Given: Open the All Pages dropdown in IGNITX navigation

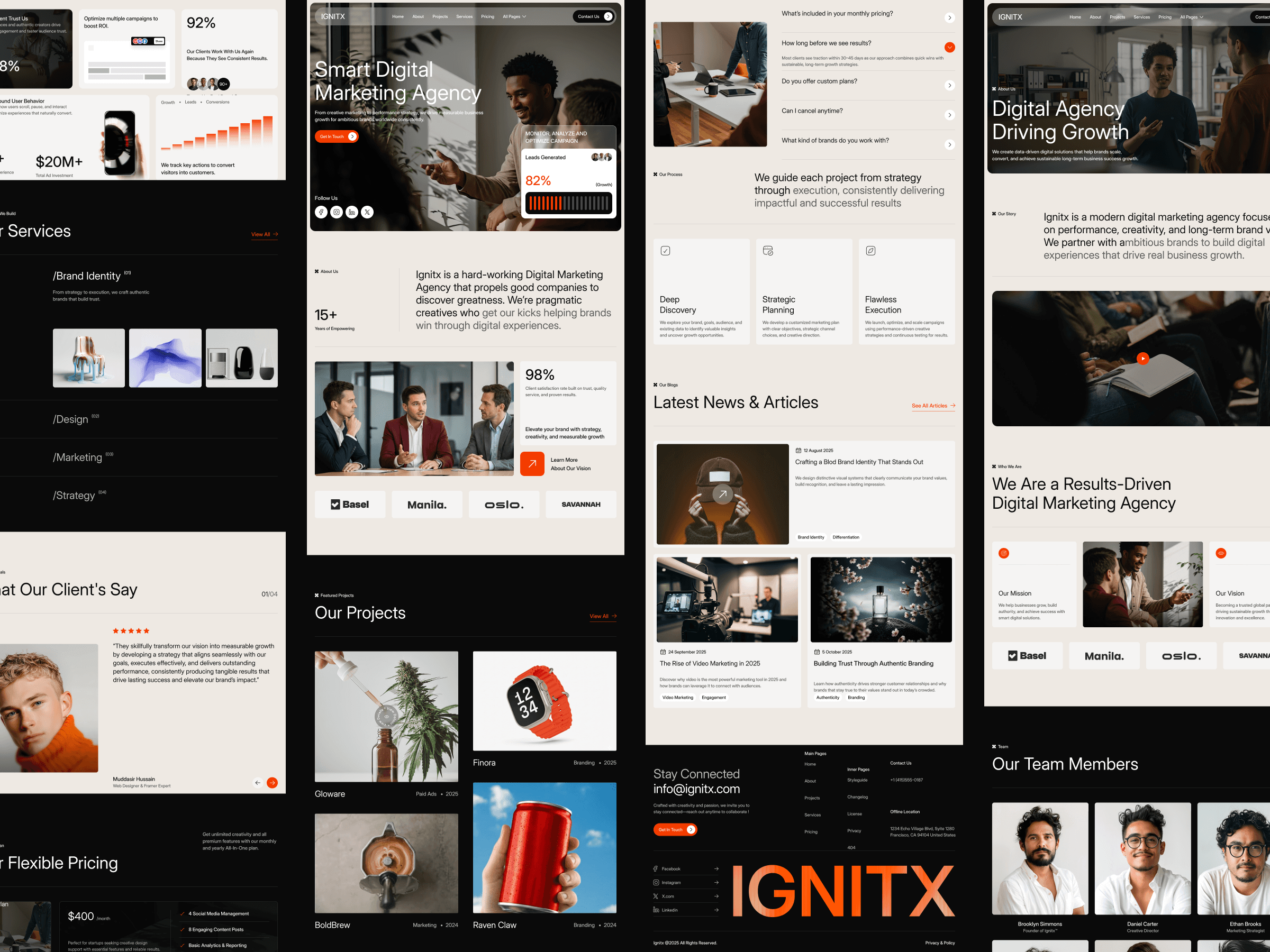Looking at the screenshot, I should pyautogui.click(x=514, y=16).
